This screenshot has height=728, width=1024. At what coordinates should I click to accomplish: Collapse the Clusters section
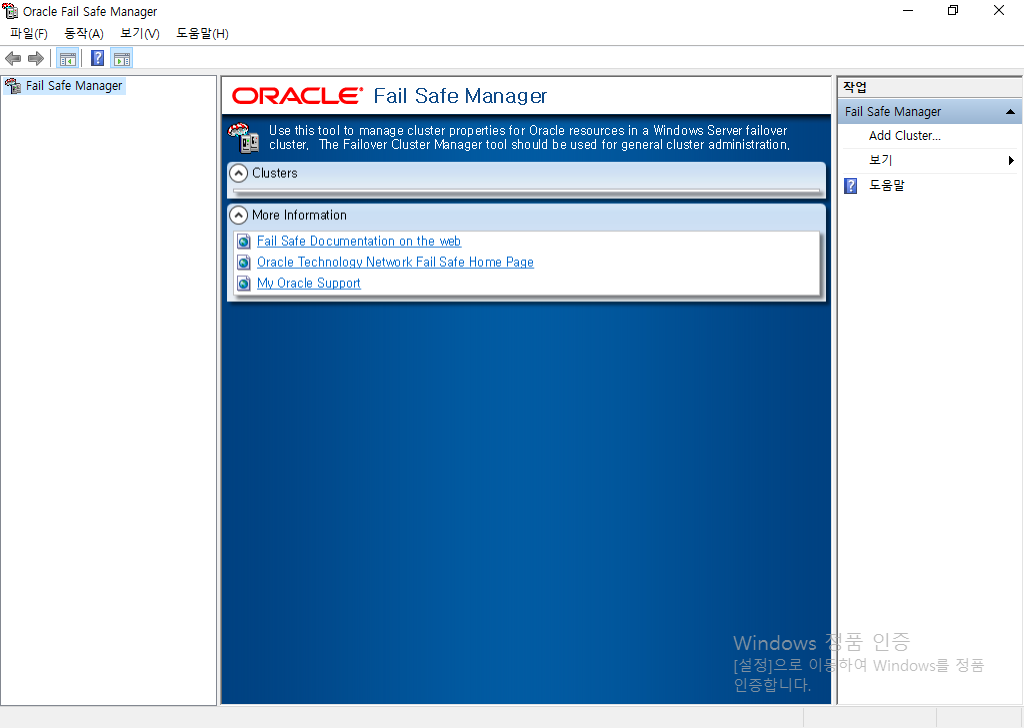239,173
